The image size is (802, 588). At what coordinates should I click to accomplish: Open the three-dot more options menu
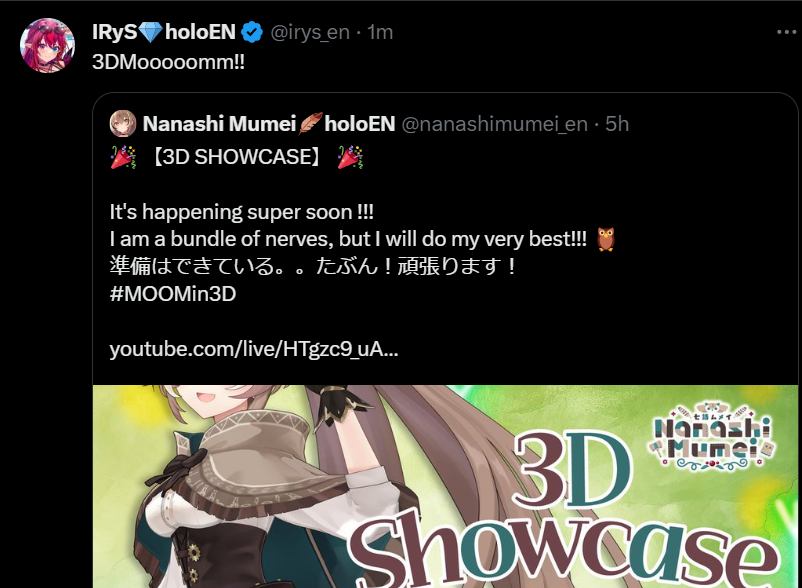coord(787,32)
